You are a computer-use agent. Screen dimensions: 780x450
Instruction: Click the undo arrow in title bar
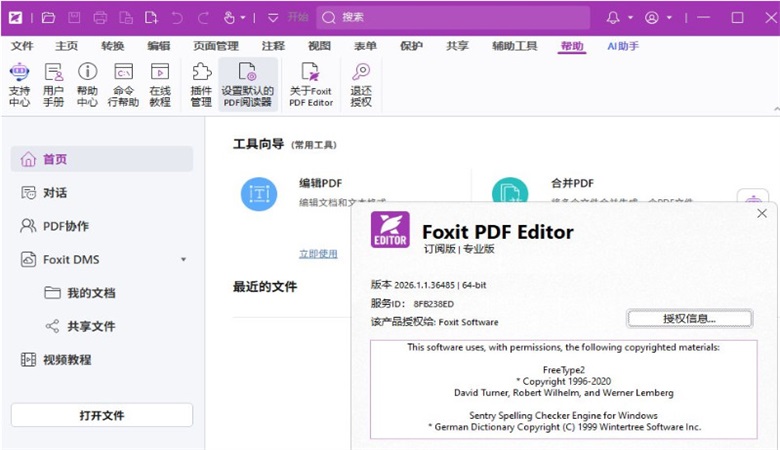point(177,18)
